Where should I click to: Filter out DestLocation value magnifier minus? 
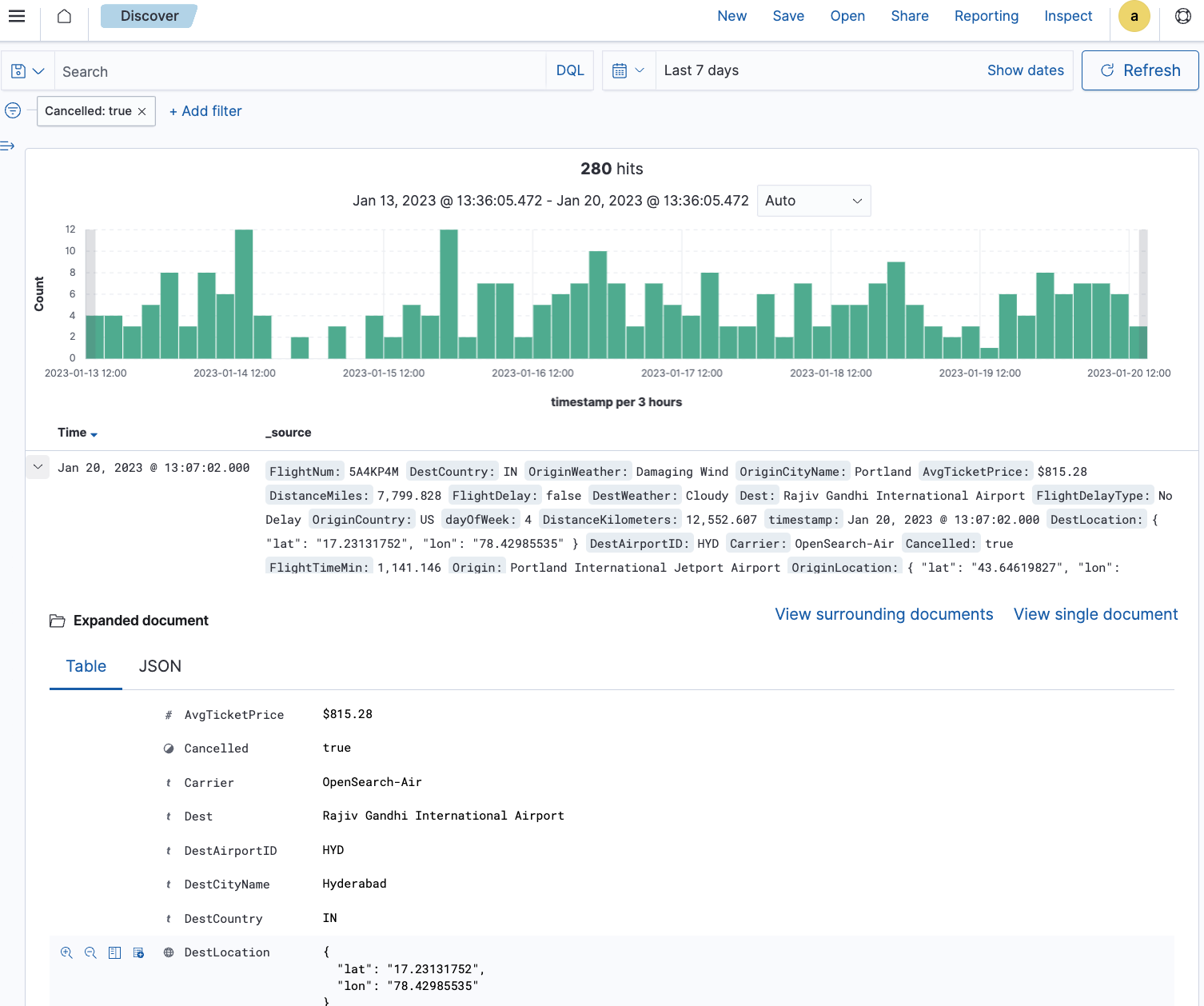[x=90, y=952]
